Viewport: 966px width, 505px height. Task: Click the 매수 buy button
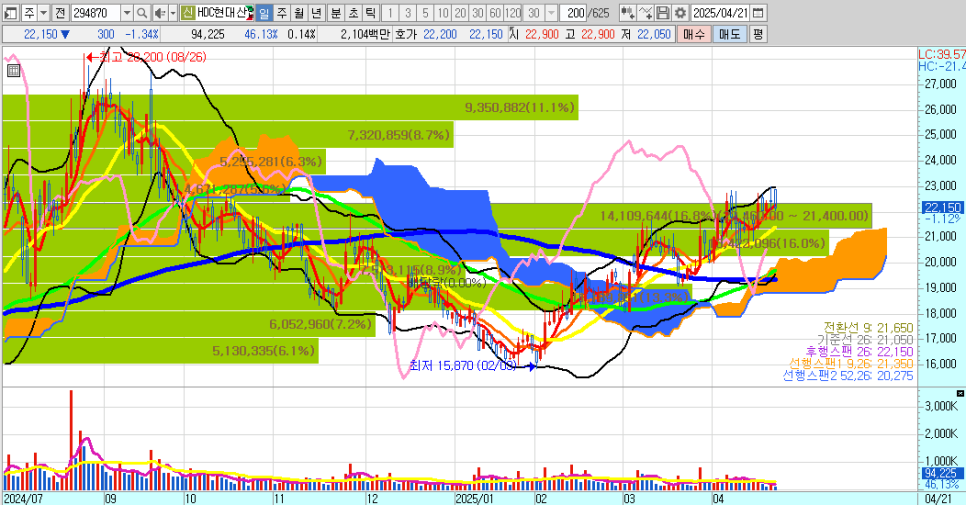tap(694, 34)
